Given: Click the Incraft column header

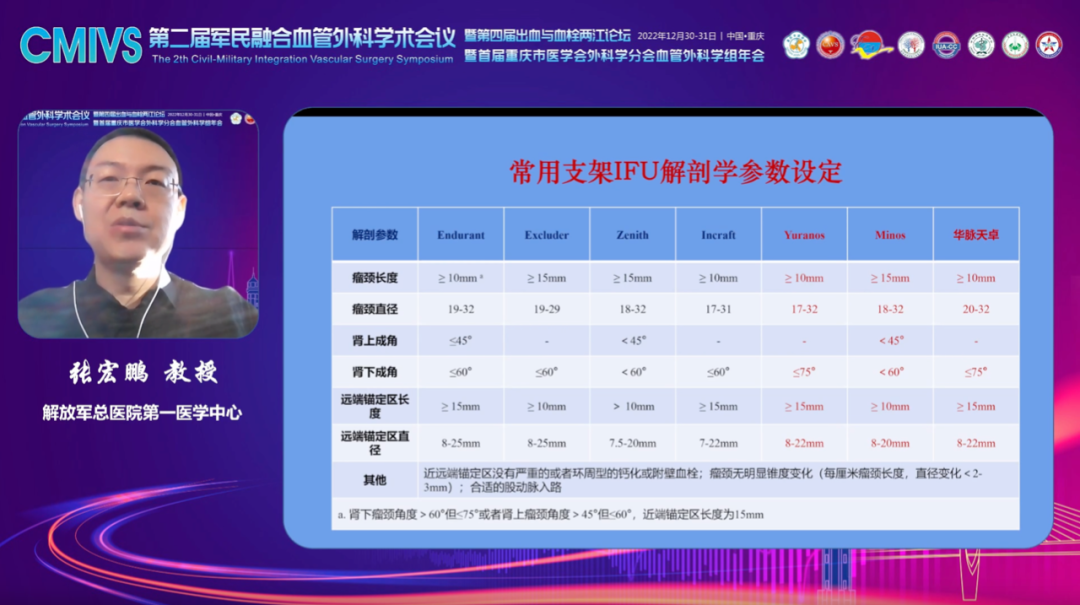Looking at the screenshot, I should click(718, 234).
